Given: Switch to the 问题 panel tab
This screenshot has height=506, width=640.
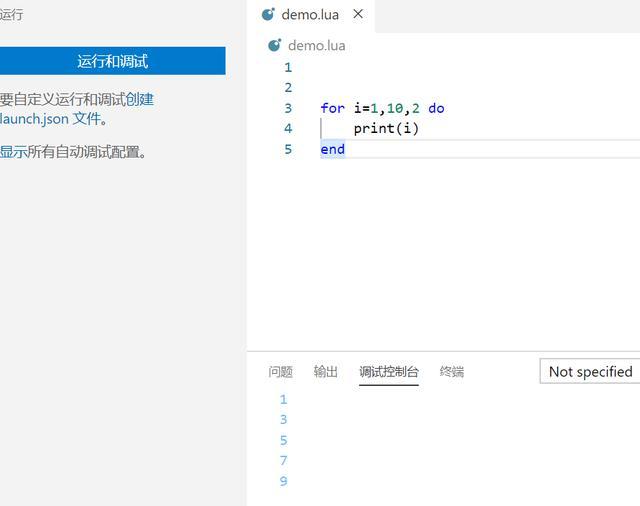Looking at the screenshot, I should pyautogui.click(x=280, y=372).
